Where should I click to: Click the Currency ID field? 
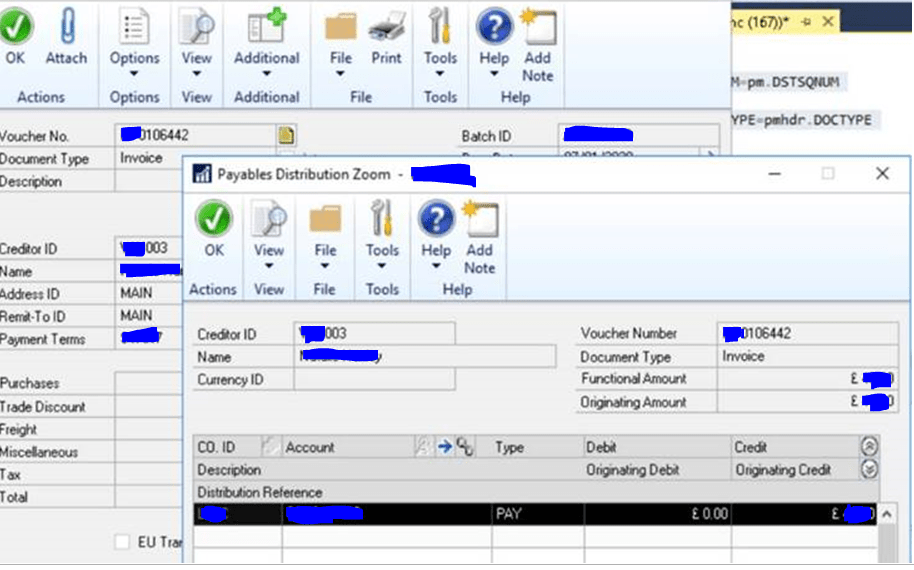[x=374, y=379]
